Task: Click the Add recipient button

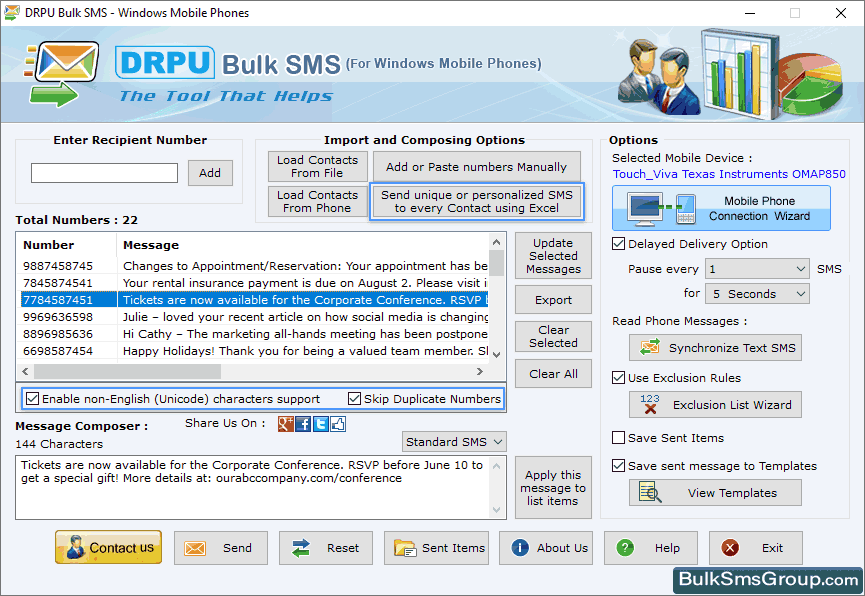Action: coord(210,173)
